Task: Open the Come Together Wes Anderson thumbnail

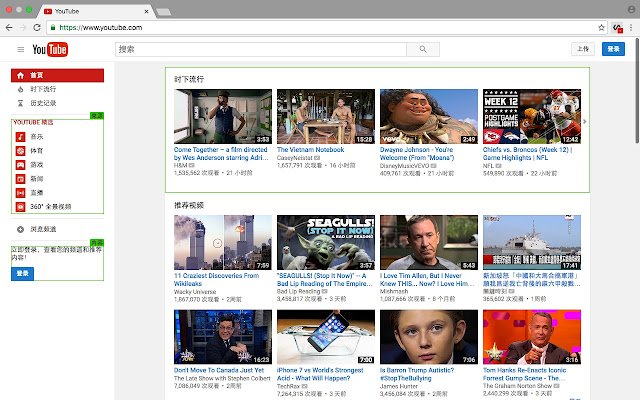Action: coord(223,116)
